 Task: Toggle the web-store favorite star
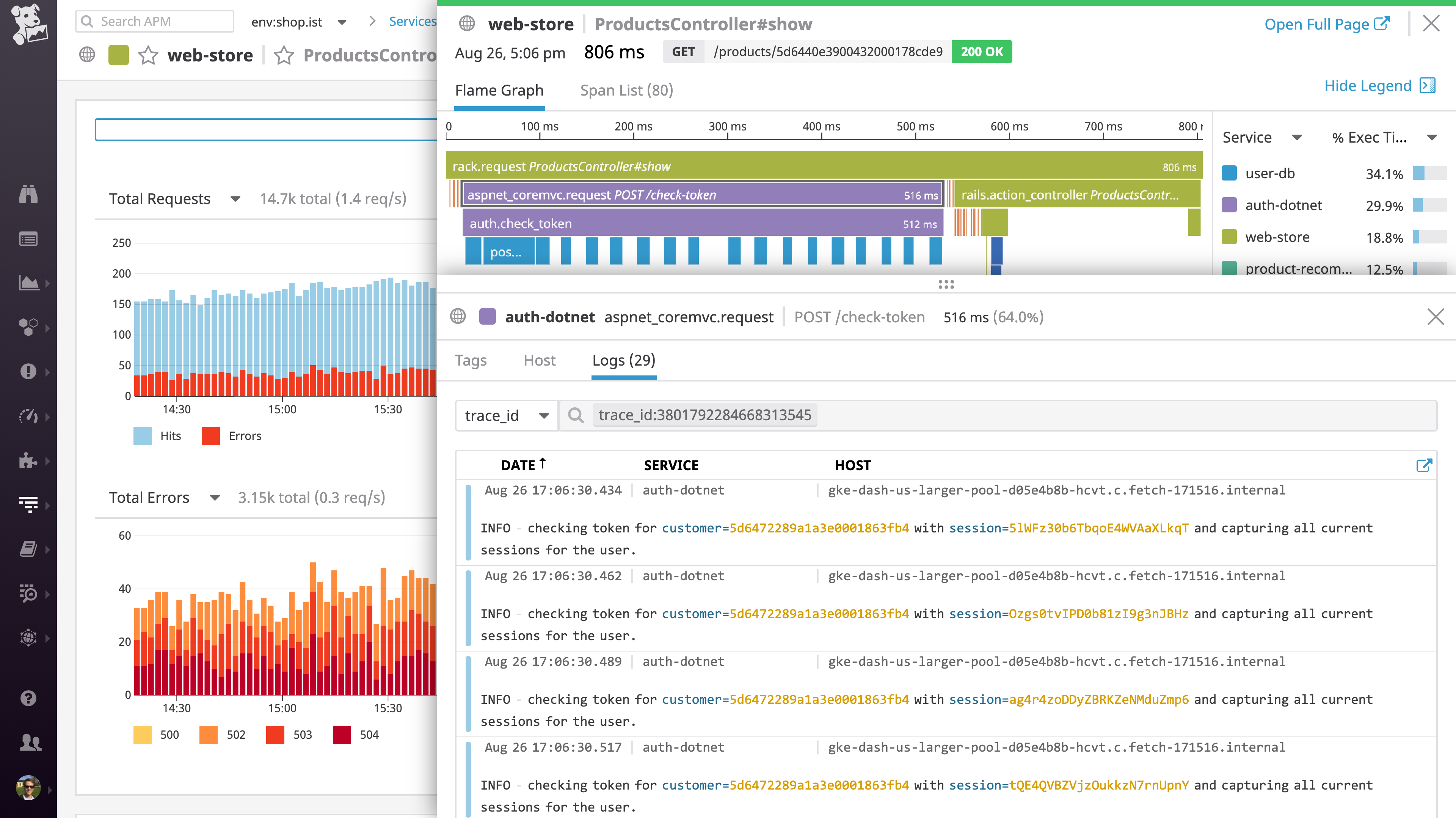148,55
